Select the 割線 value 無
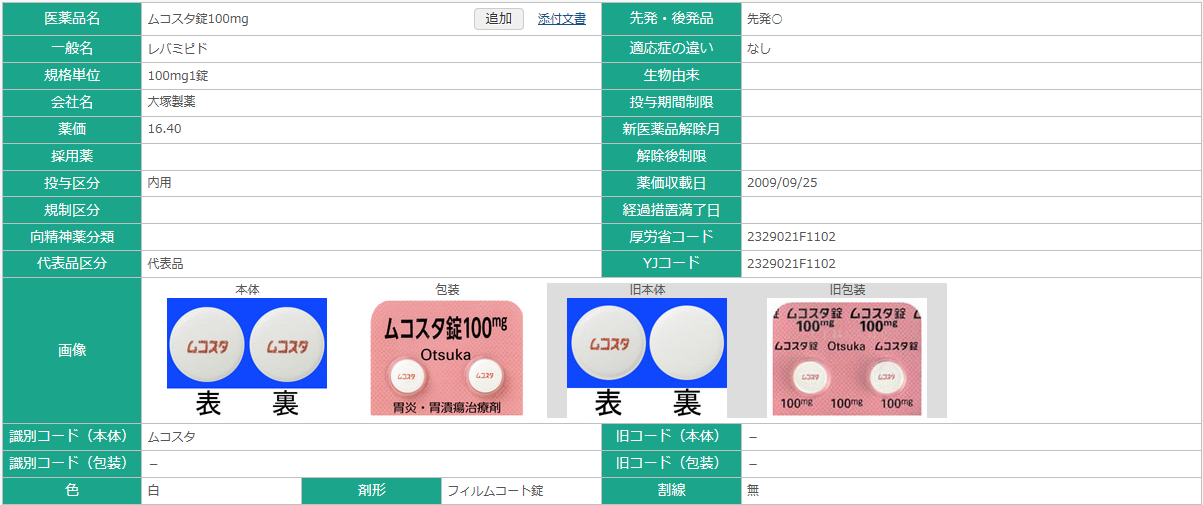 coord(753,491)
